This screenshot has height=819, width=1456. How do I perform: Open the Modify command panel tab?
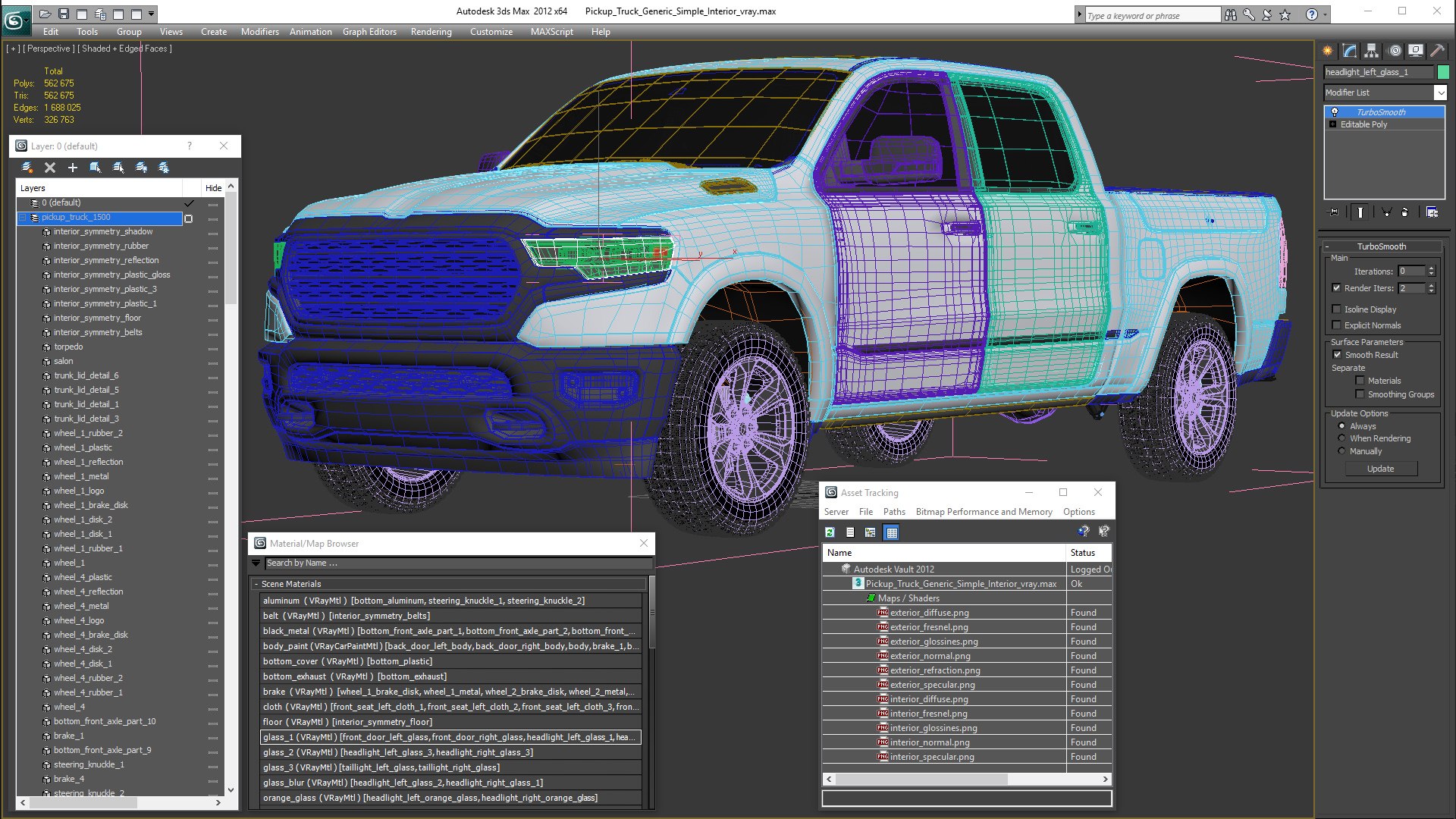(1350, 51)
